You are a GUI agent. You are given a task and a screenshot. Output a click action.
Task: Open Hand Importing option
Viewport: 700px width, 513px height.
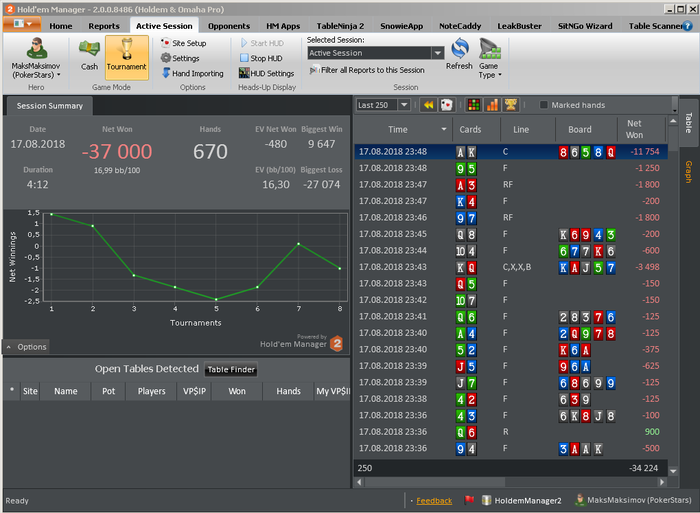click(x=192, y=73)
